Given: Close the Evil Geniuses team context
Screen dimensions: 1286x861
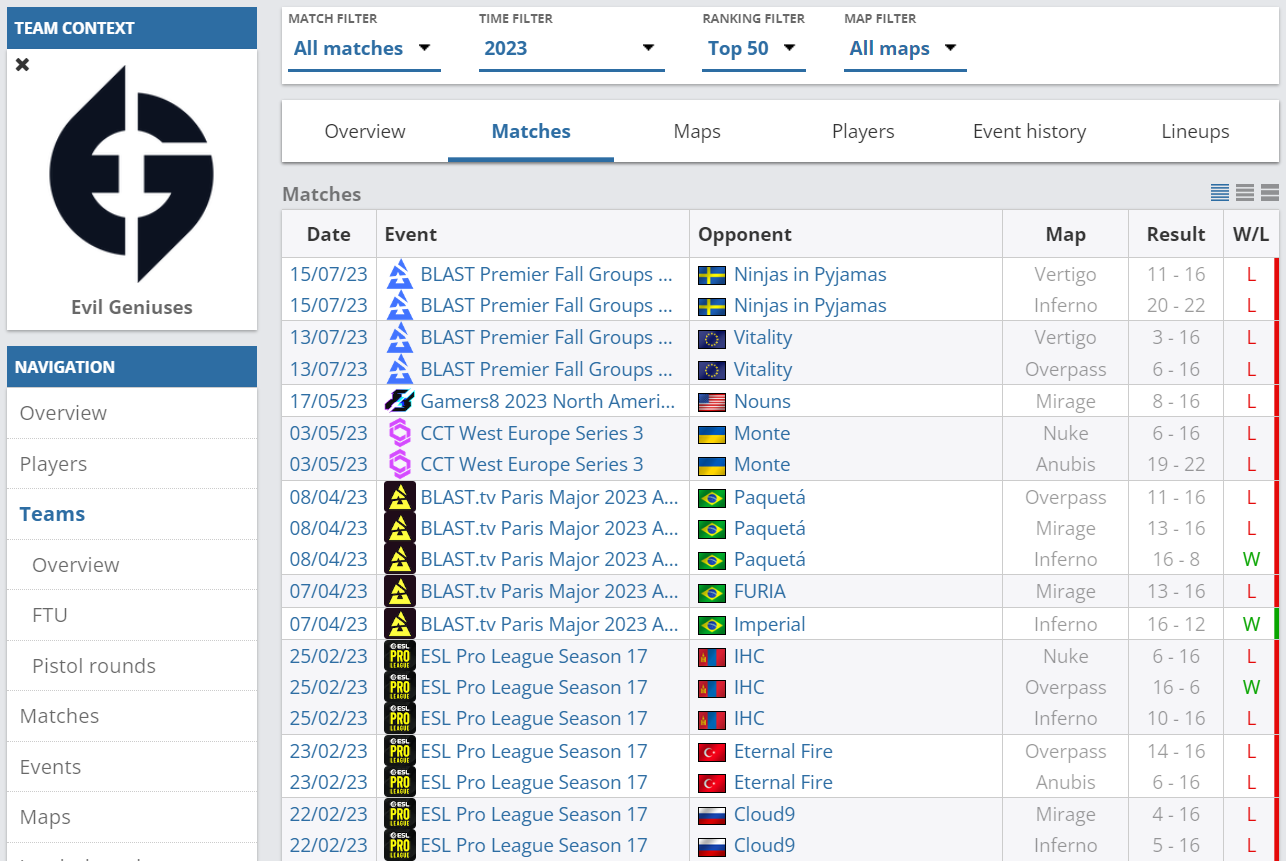Looking at the screenshot, I should pos(22,64).
